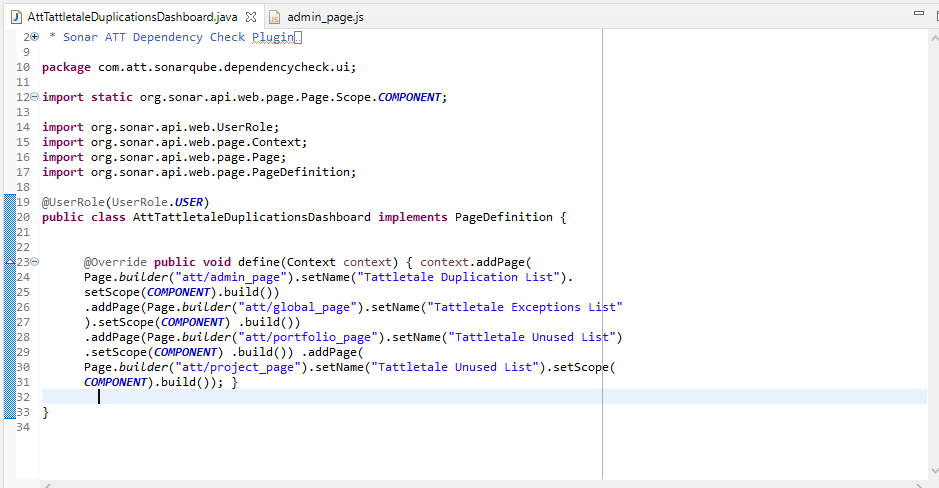Click the class name AttTattletaleDuplicationsDashboard on line 20
This screenshot has width=939, height=488.
click(x=252, y=217)
